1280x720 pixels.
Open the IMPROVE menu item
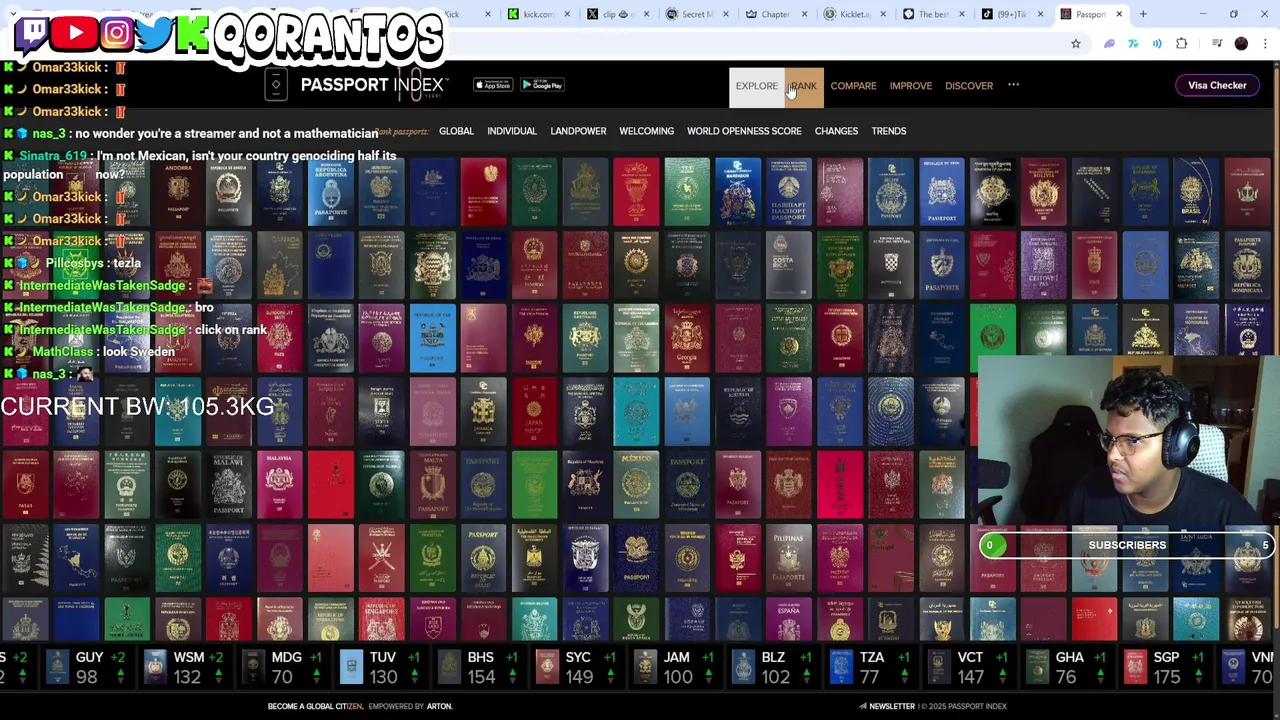tap(911, 86)
